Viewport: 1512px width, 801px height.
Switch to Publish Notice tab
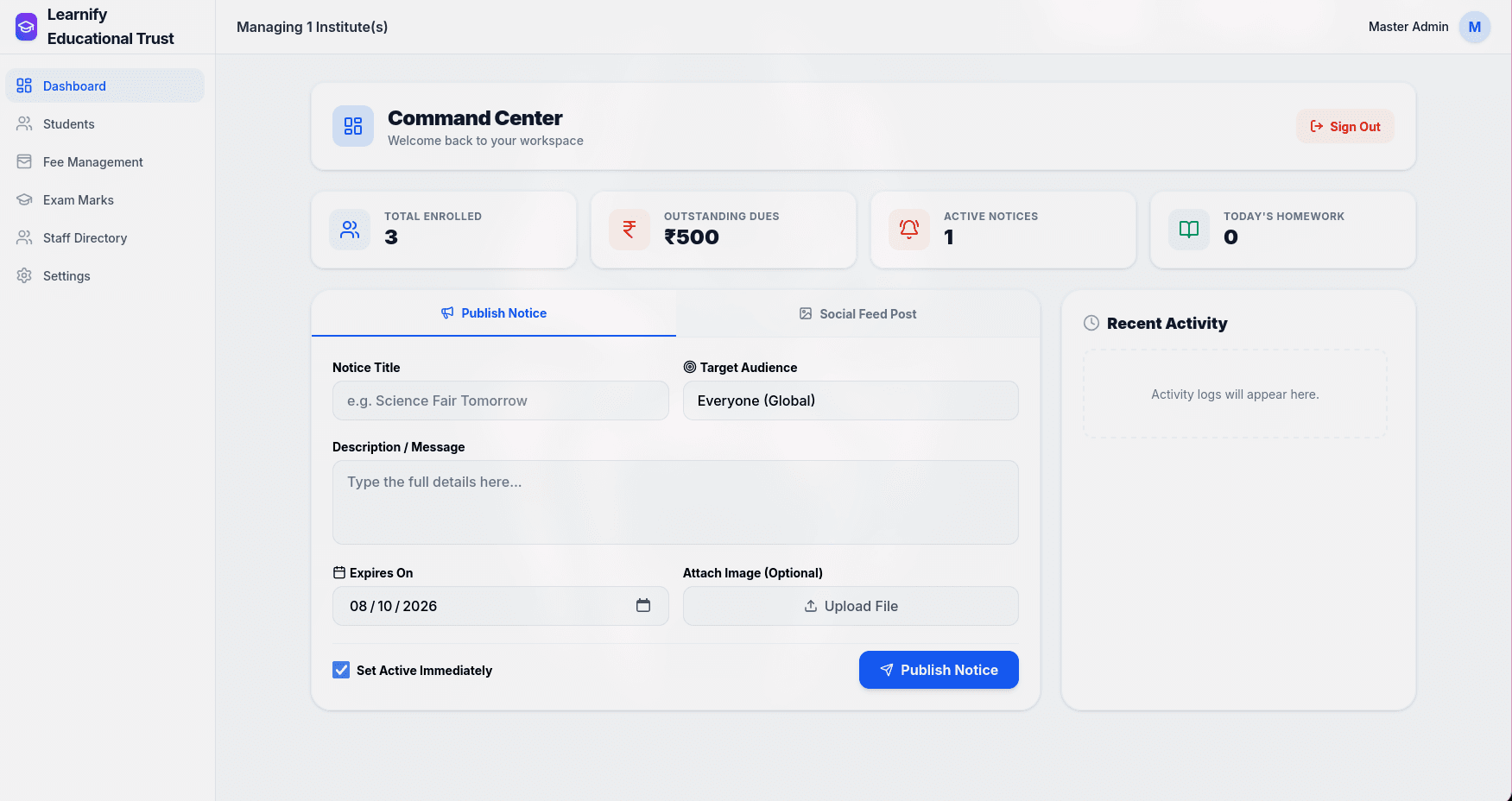494,313
